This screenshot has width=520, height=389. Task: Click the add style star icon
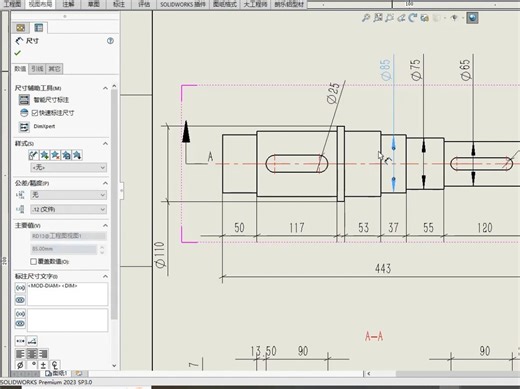pos(44,155)
